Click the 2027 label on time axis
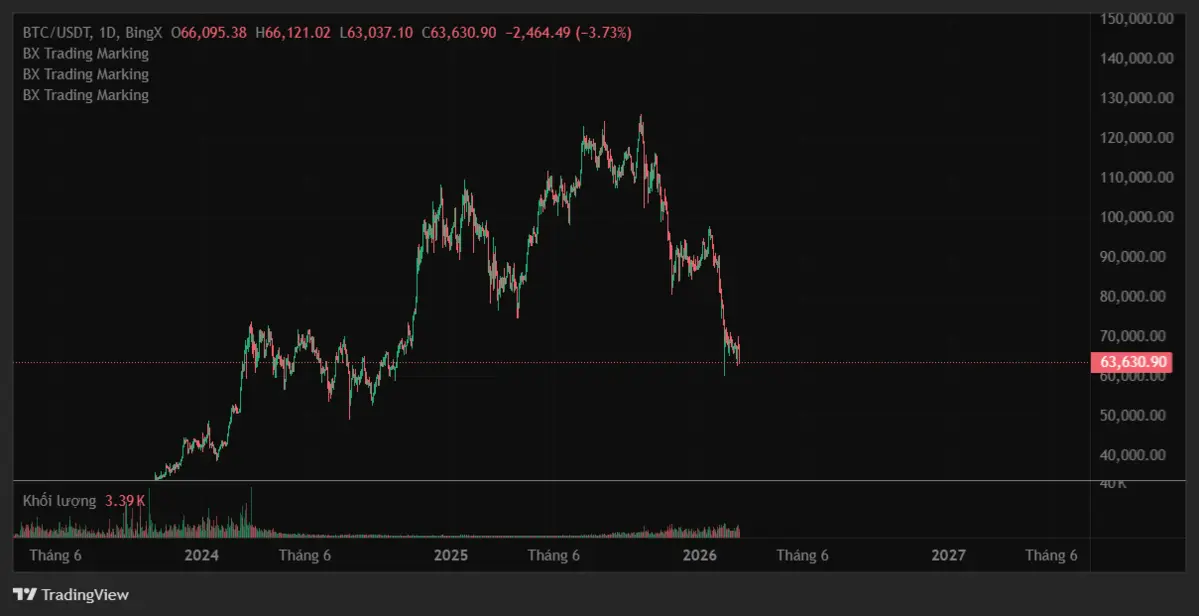Screen dimensions: 1199x616 (x=948, y=556)
